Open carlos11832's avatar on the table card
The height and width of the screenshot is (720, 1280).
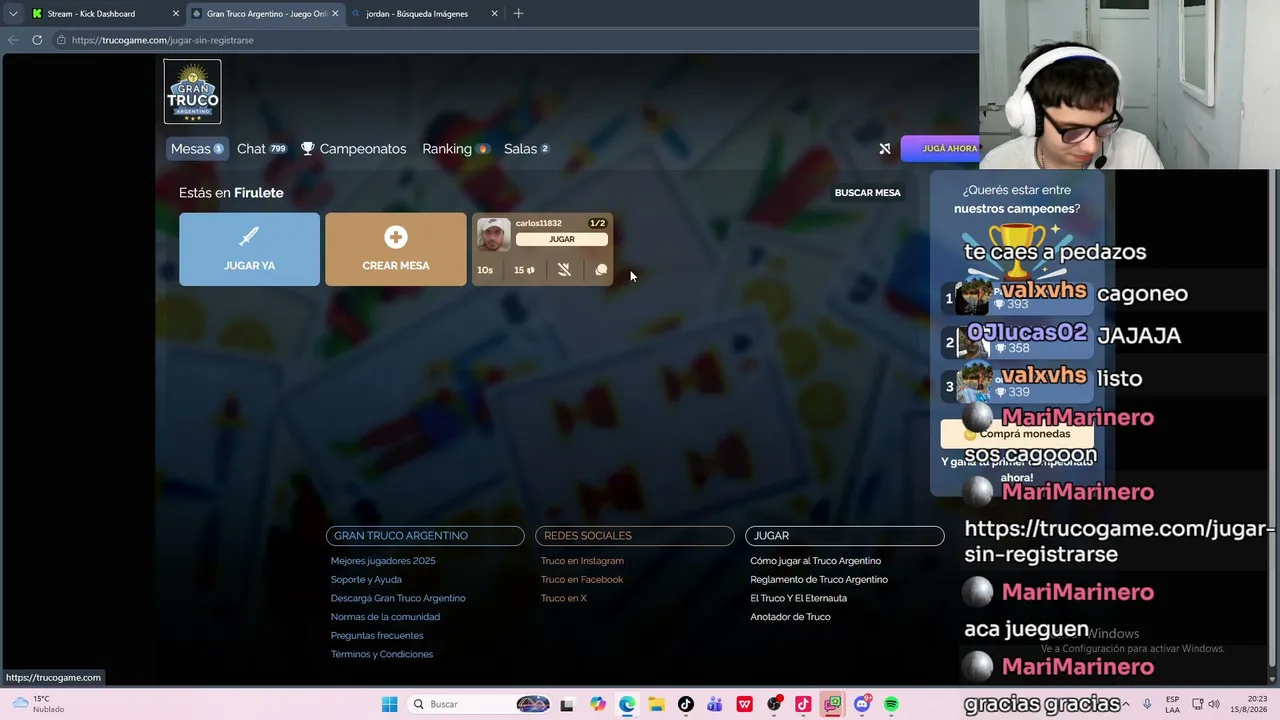(493, 236)
